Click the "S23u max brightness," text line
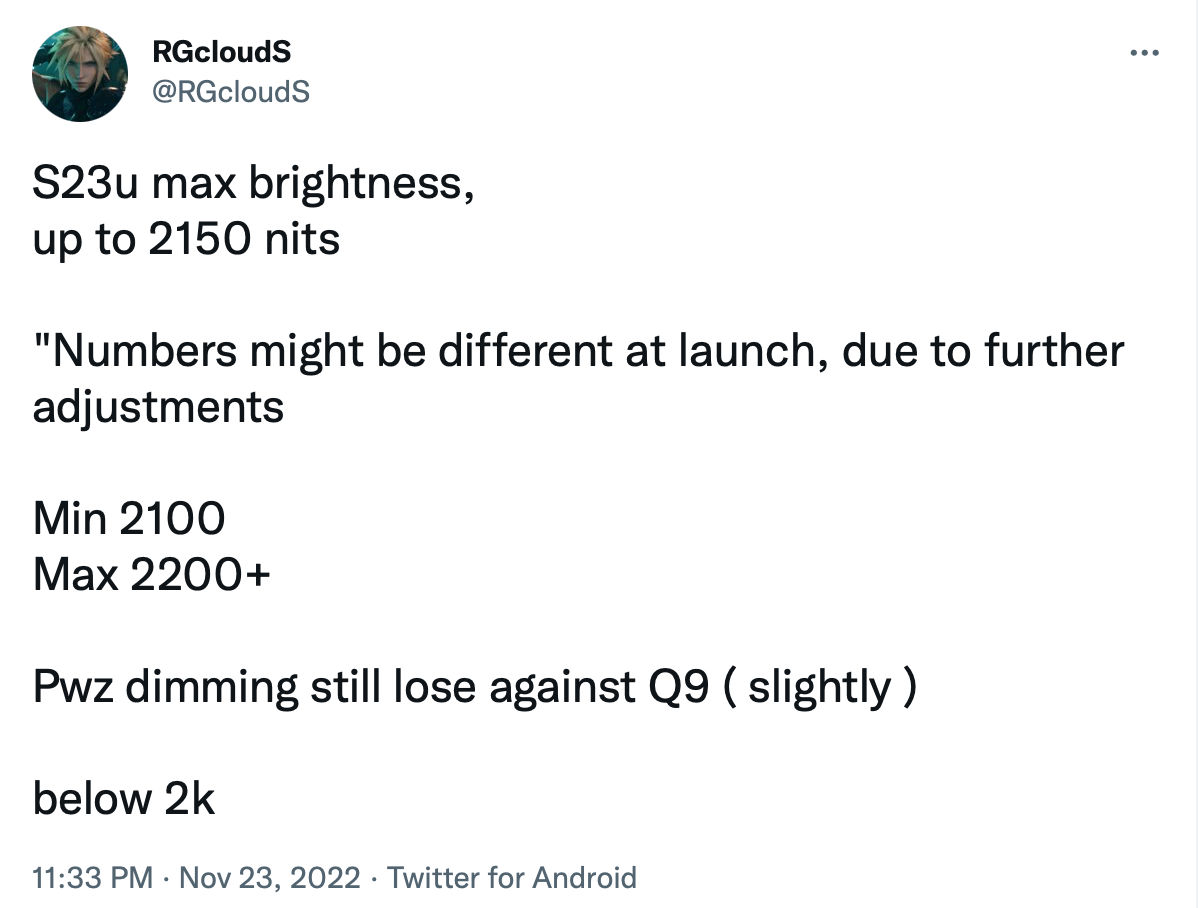 (254, 184)
